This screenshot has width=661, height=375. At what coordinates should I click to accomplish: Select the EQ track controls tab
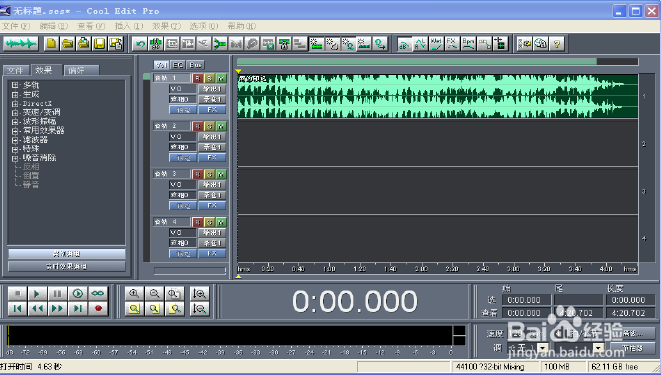click(178, 65)
